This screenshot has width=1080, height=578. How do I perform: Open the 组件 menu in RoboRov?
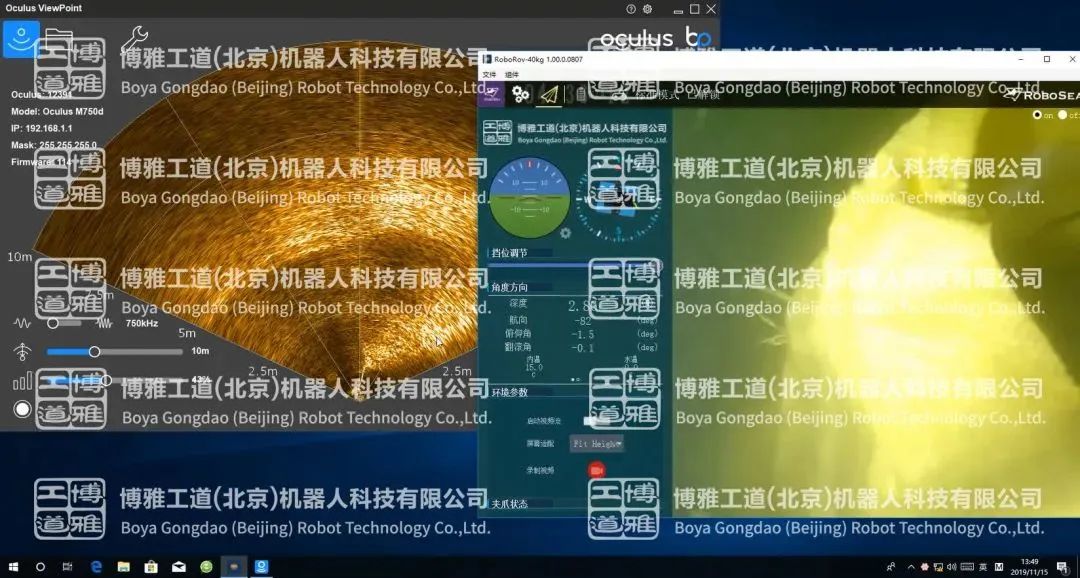[x=512, y=74]
